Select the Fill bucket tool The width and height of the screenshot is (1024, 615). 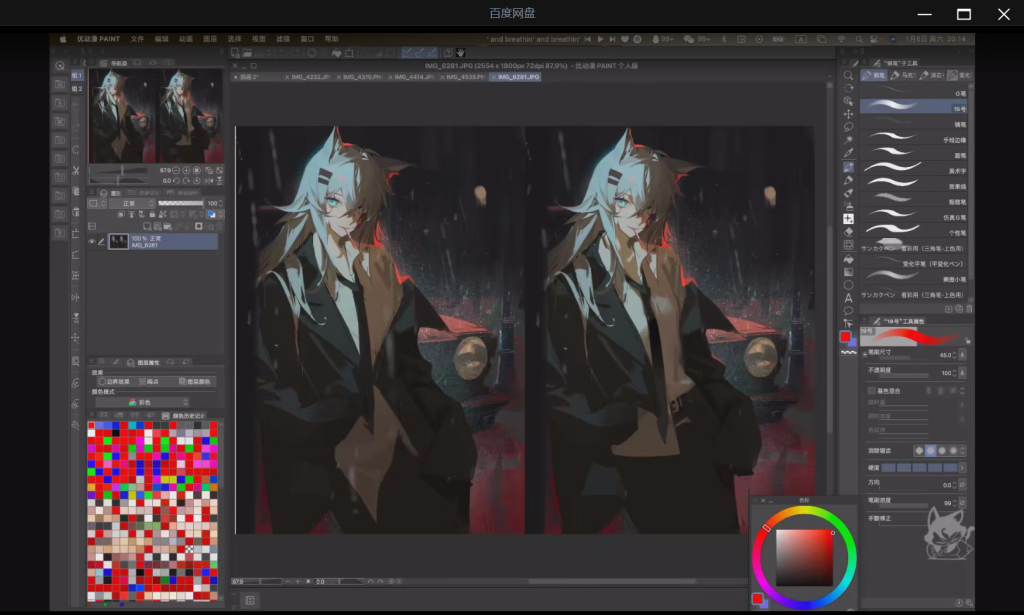coord(848,258)
